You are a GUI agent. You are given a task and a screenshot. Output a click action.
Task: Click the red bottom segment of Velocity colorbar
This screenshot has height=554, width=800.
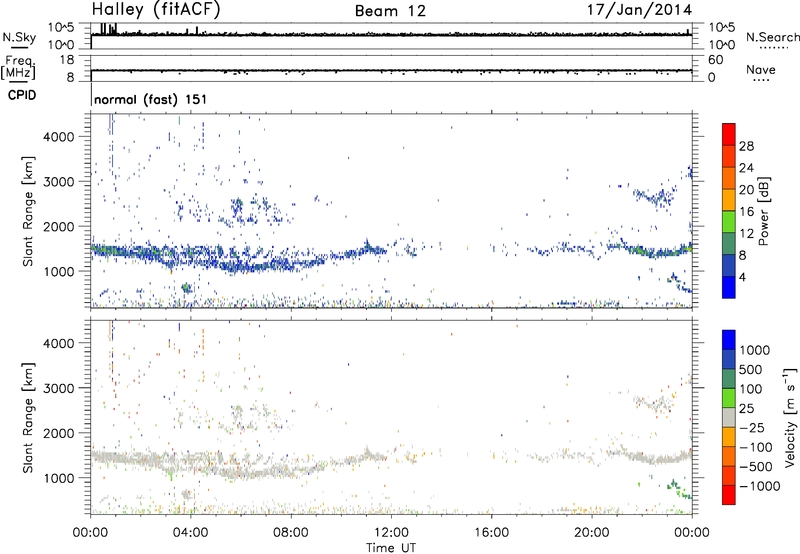(x=729, y=495)
